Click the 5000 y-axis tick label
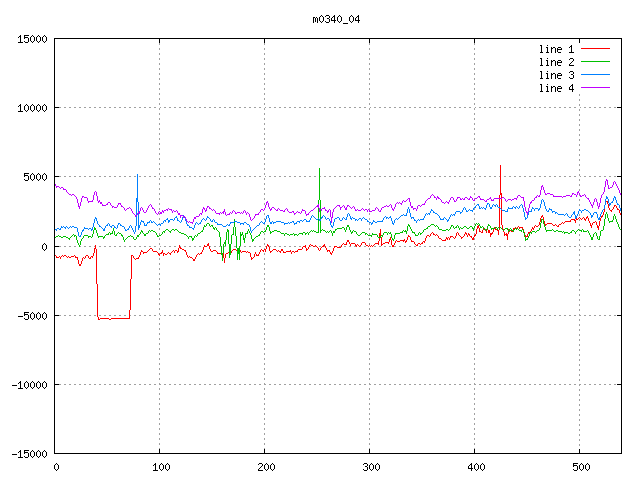 point(35,177)
